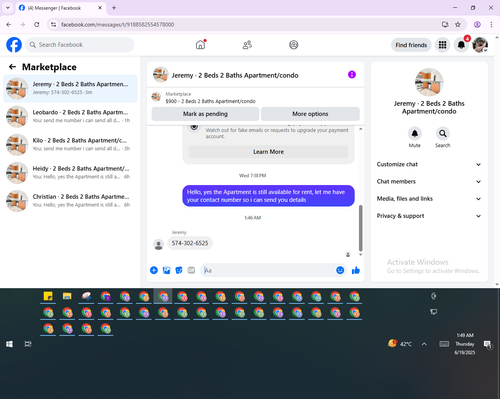Viewport: 500px width, 399px height.
Task: Open File Explorer taskbar icon
Action: [67, 296]
